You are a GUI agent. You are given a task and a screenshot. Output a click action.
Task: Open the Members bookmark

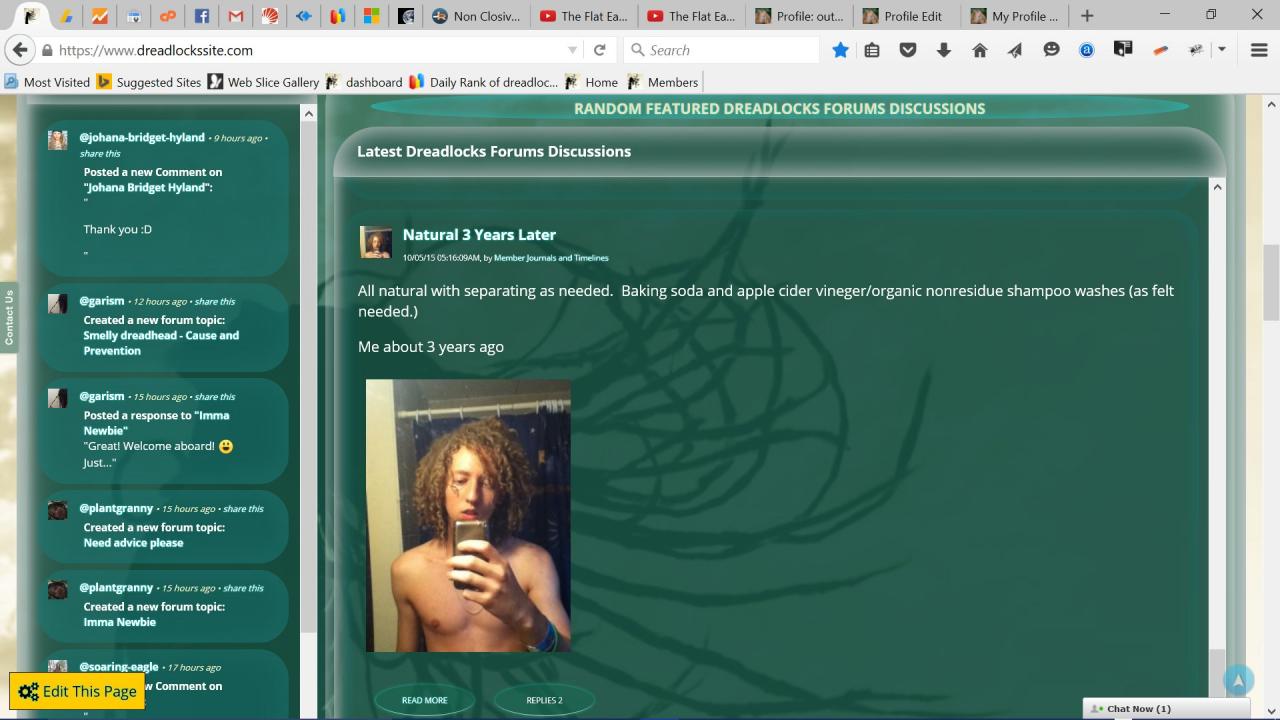coord(663,82)
